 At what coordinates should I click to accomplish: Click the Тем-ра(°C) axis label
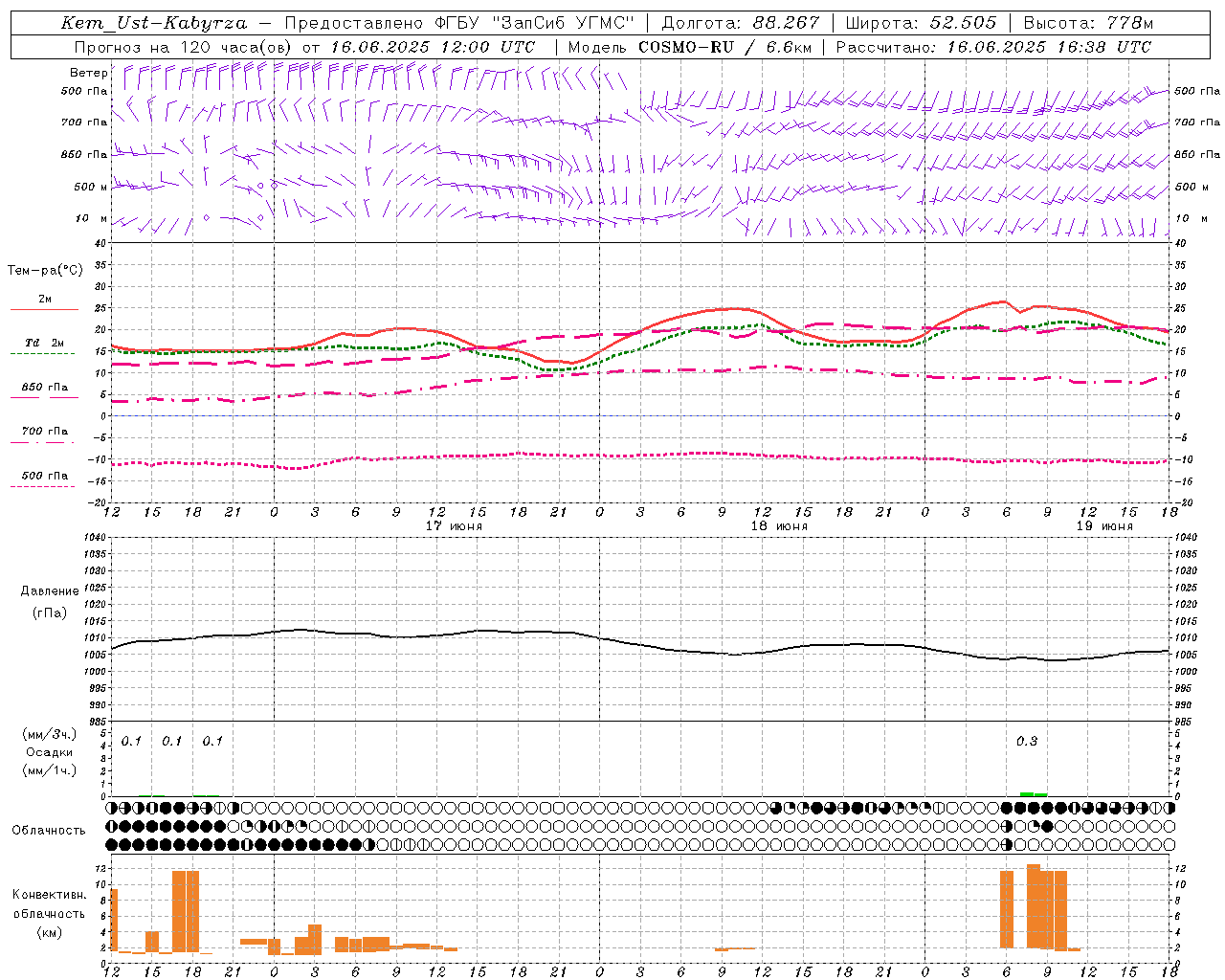tap(45, 271)
